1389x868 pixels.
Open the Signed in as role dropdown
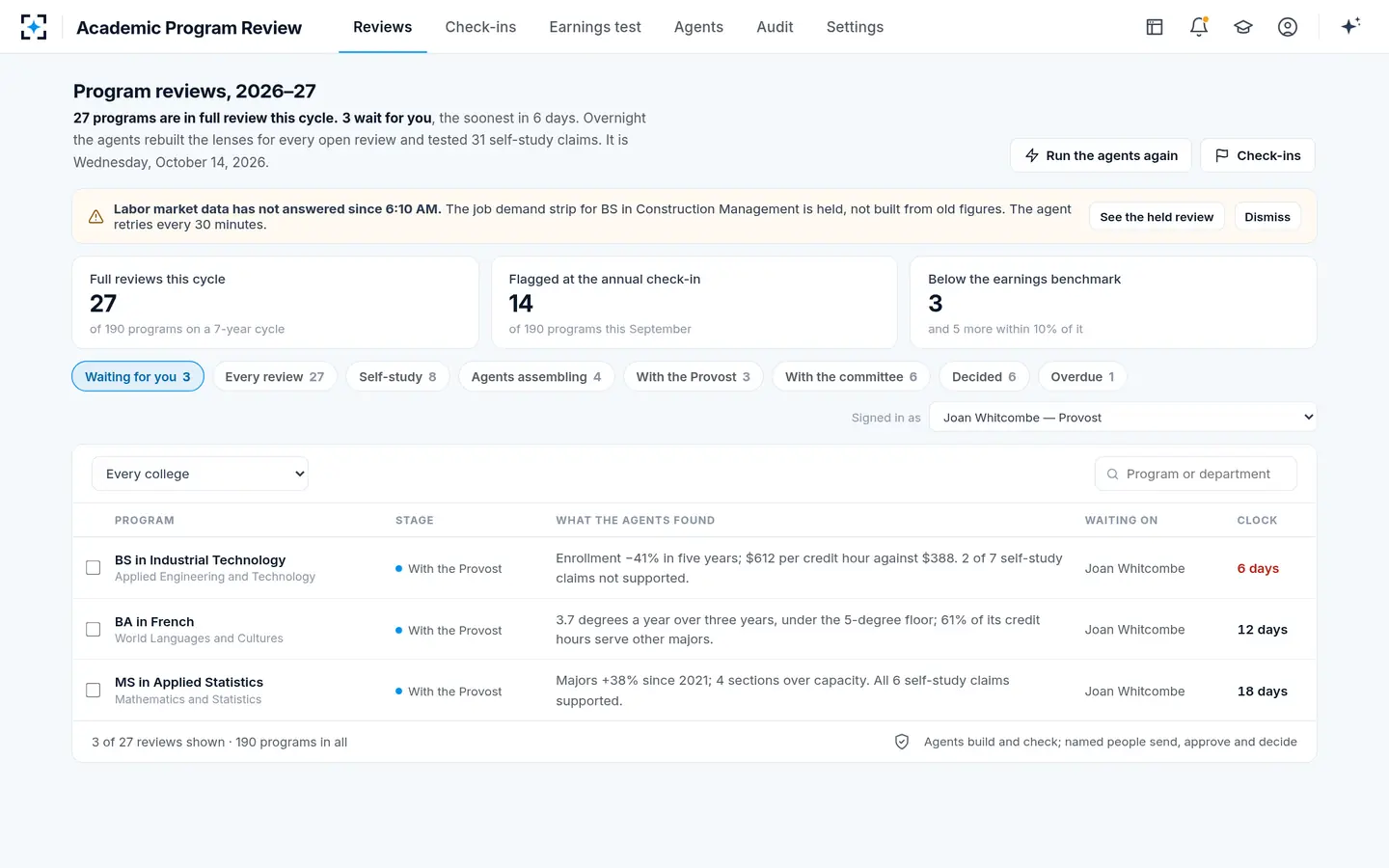pos(1123,418)
